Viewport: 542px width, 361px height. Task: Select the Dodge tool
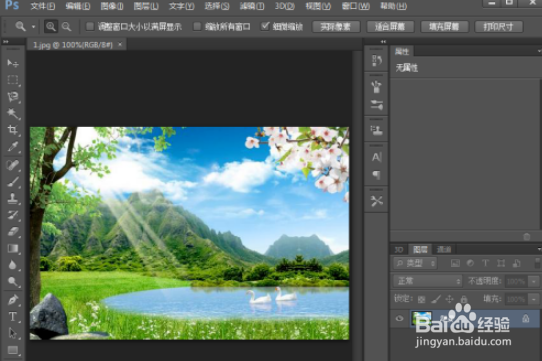pyautogui.click(x=13, y=282)
